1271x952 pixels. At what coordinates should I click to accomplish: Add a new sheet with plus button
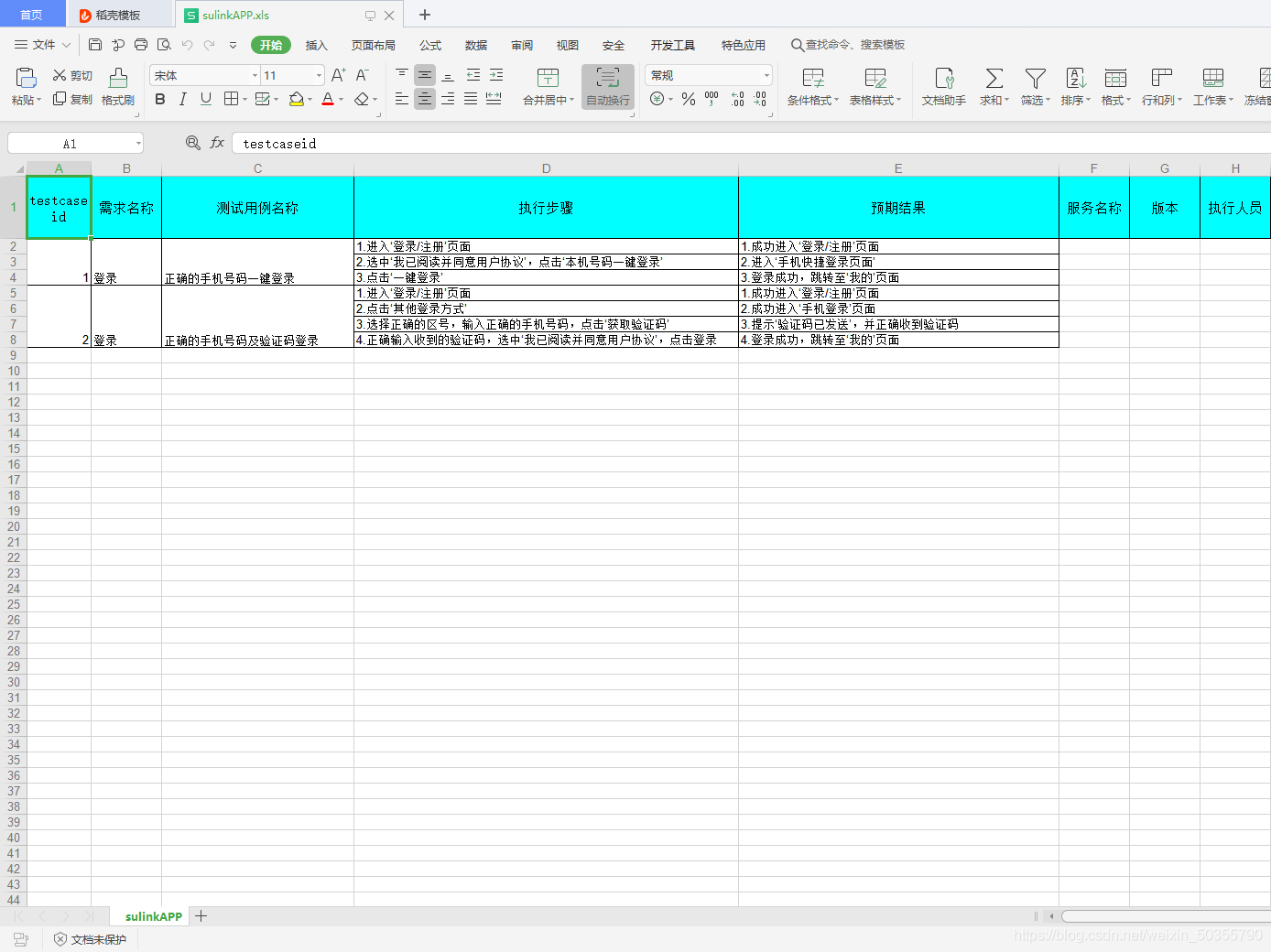click(x=201, y=916)
